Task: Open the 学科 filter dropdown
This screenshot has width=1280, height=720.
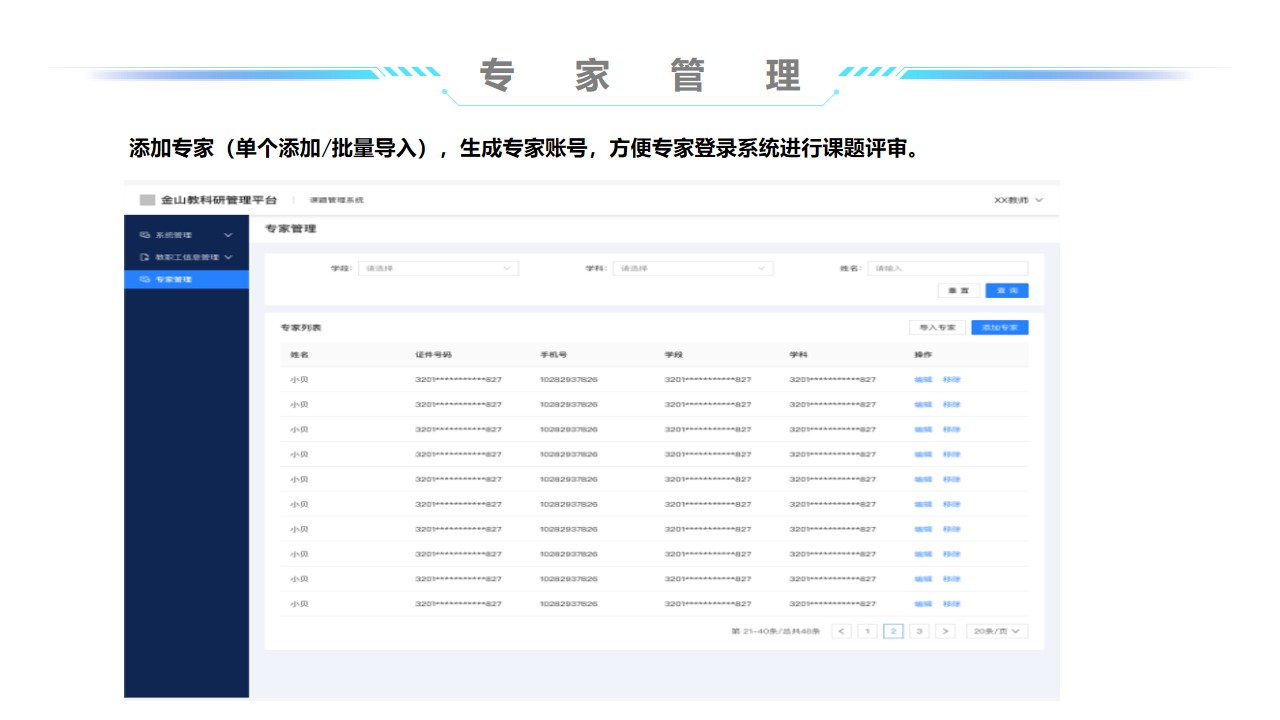Action: tap(693, 268)
